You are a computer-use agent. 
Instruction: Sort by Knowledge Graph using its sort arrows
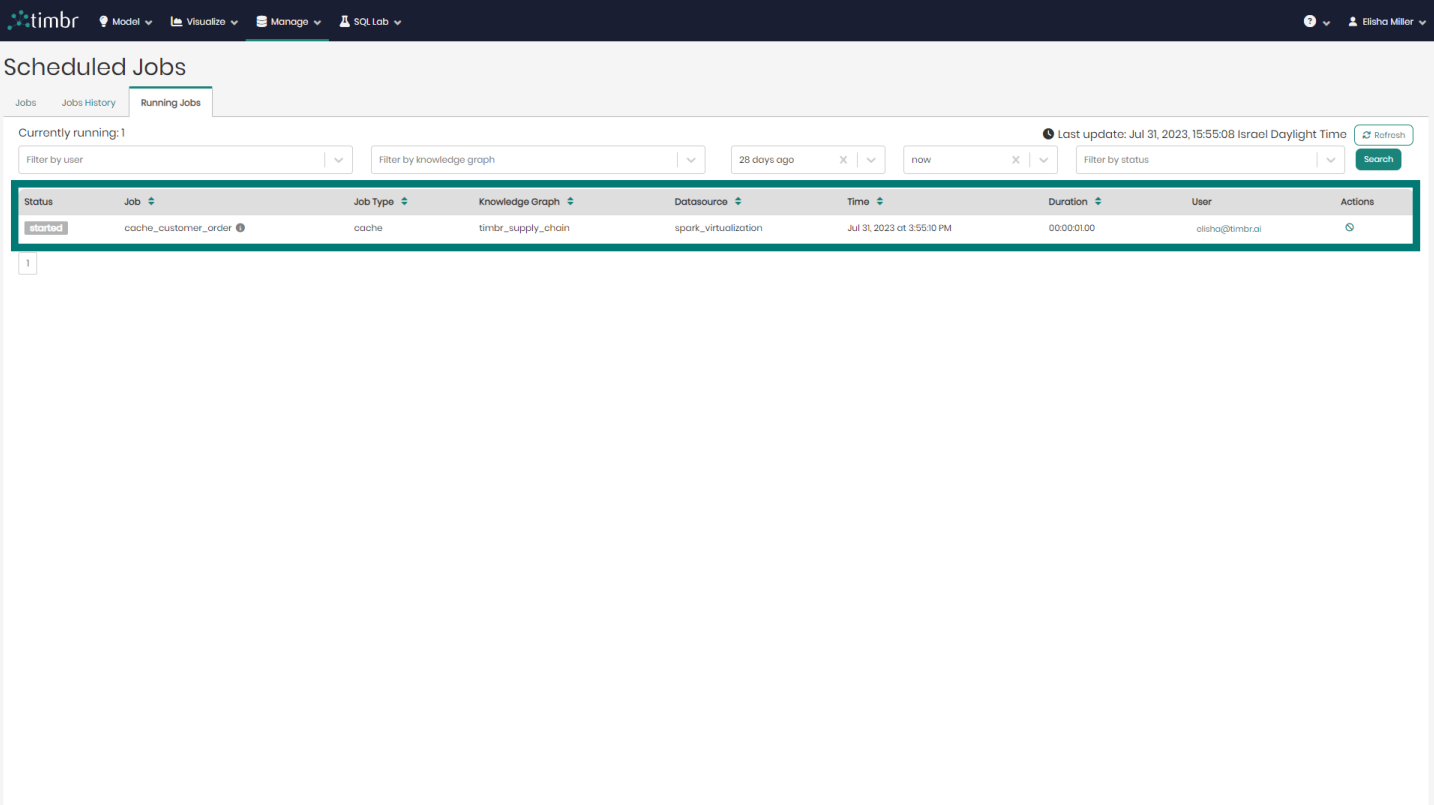(571, 200)
